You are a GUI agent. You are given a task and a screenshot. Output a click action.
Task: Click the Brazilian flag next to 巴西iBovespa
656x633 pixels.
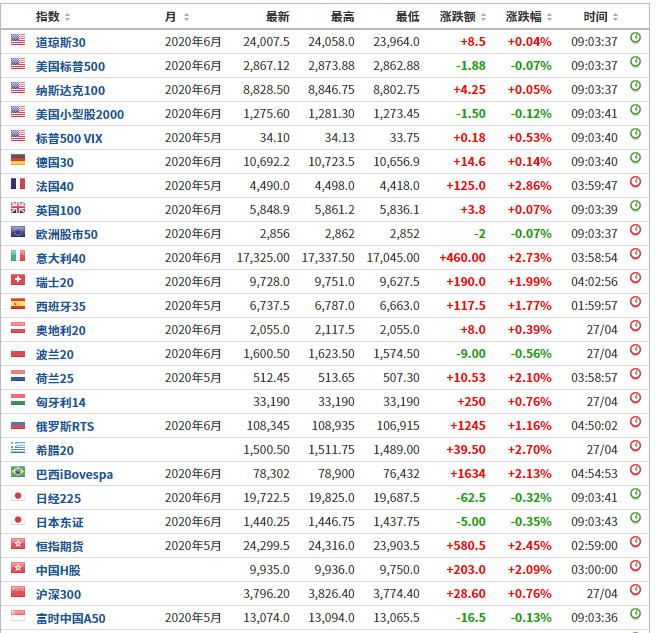click(x=18, y=472)
